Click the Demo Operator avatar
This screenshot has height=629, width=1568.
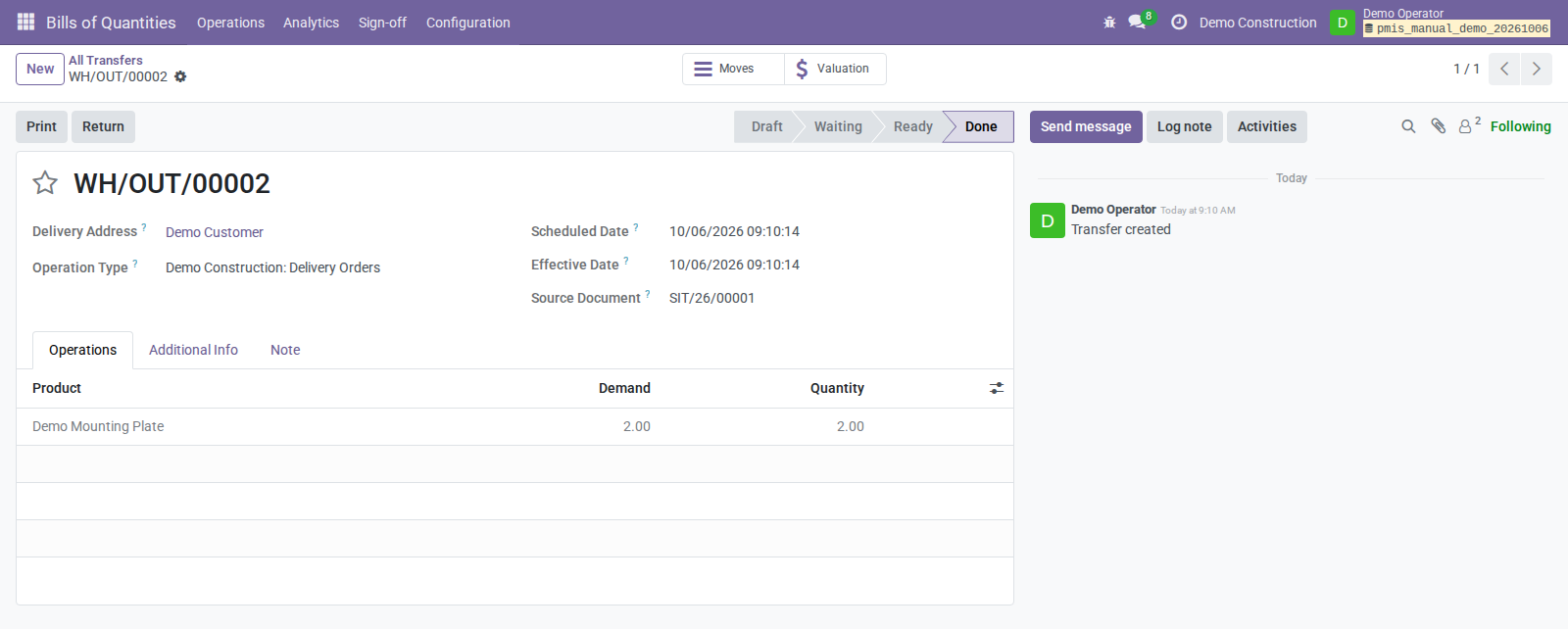pyautogui.click(x=1342, y=23)
